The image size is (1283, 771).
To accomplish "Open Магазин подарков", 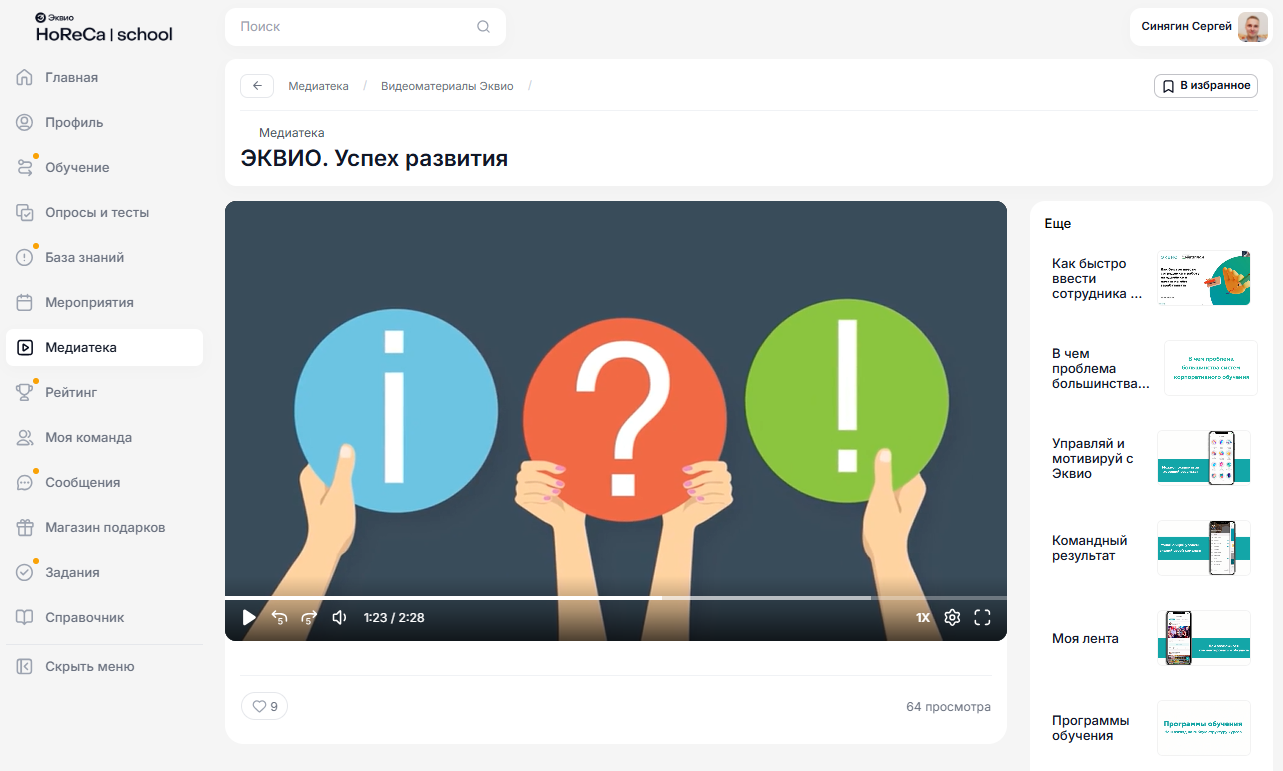I will pyautogui.click(x=104, y=528).
